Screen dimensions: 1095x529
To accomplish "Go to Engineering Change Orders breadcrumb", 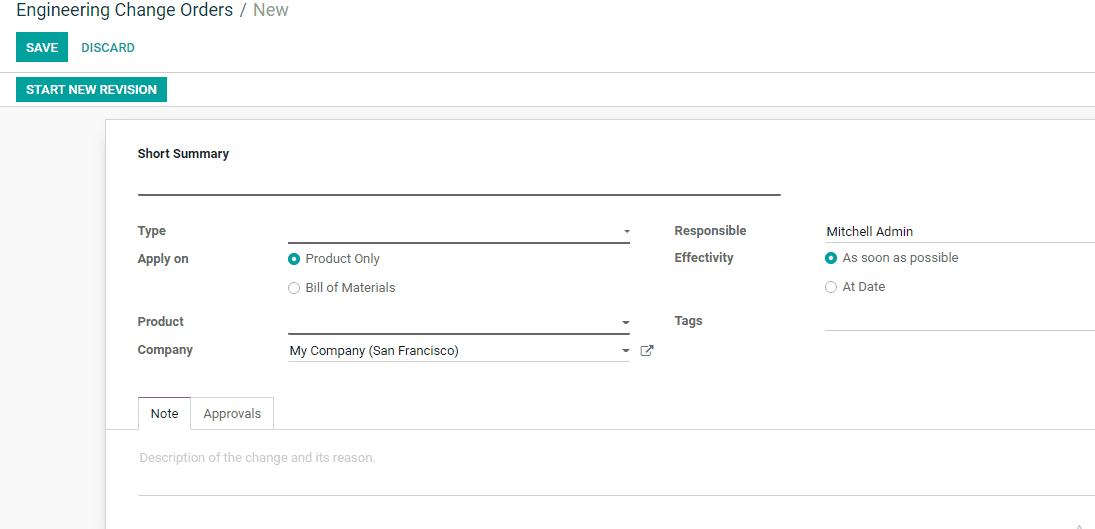I will (124, 10).
